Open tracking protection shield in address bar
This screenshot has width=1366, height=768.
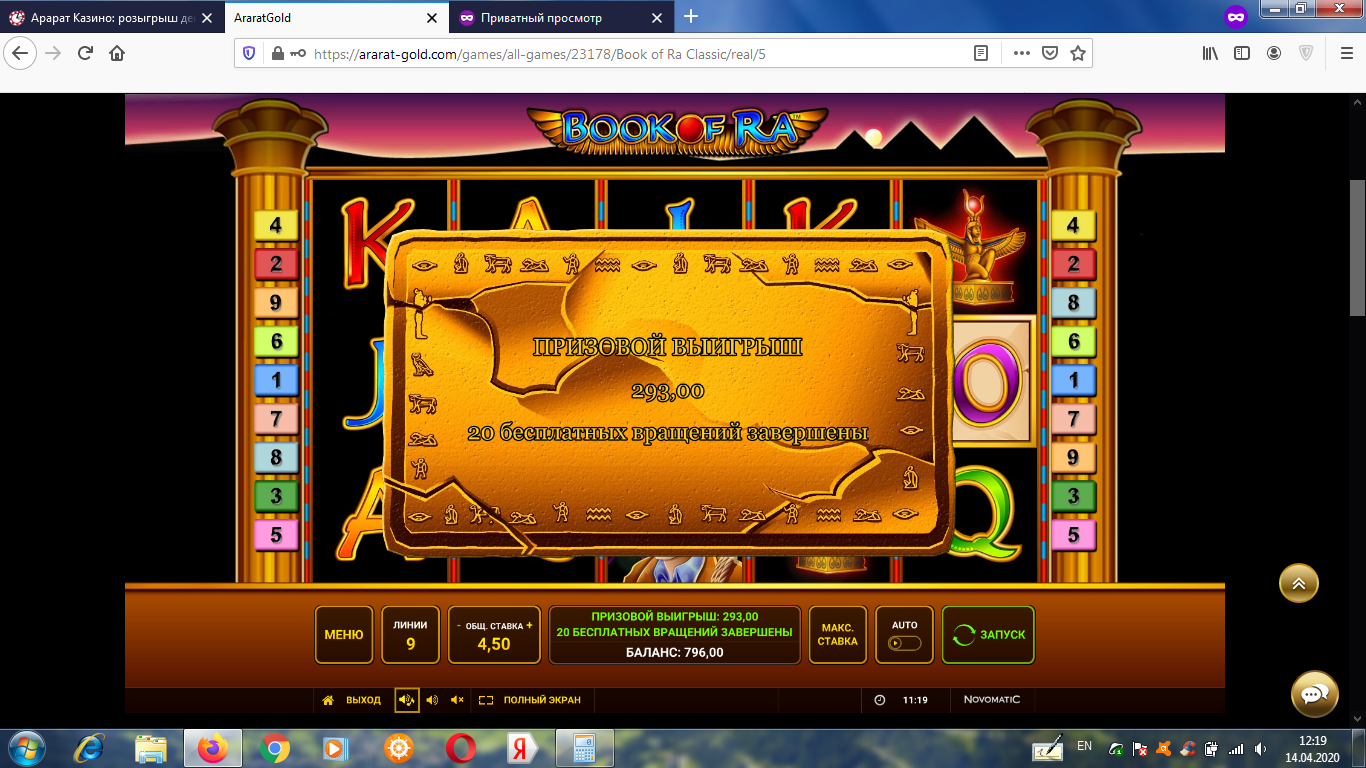(250, 53)
